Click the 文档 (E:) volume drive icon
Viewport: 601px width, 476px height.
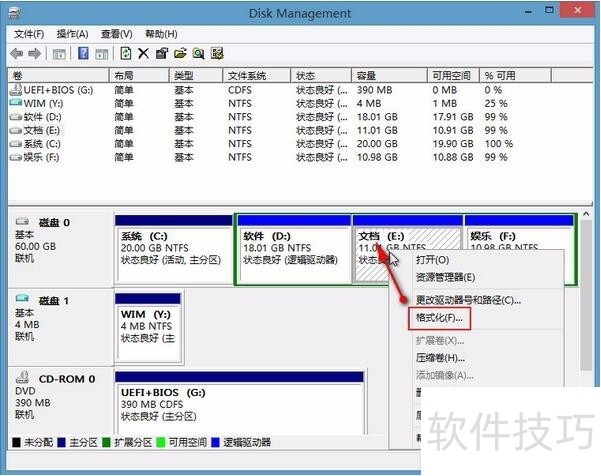[16, 130]
